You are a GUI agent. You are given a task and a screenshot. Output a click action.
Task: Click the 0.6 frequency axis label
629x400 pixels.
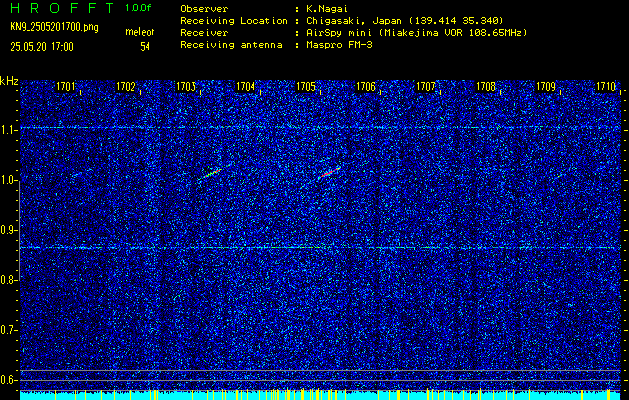point(8,380)
